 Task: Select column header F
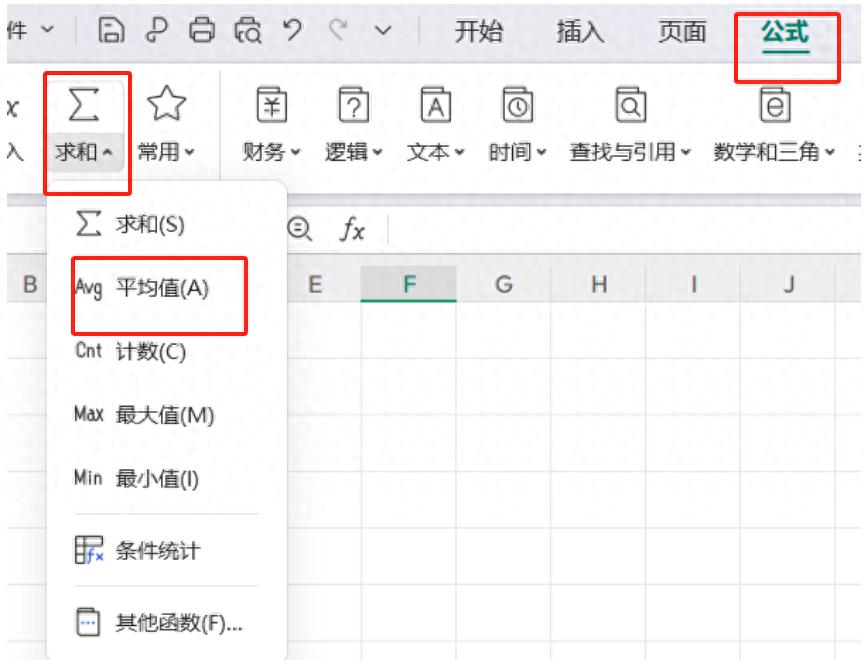tap(408, 285)
